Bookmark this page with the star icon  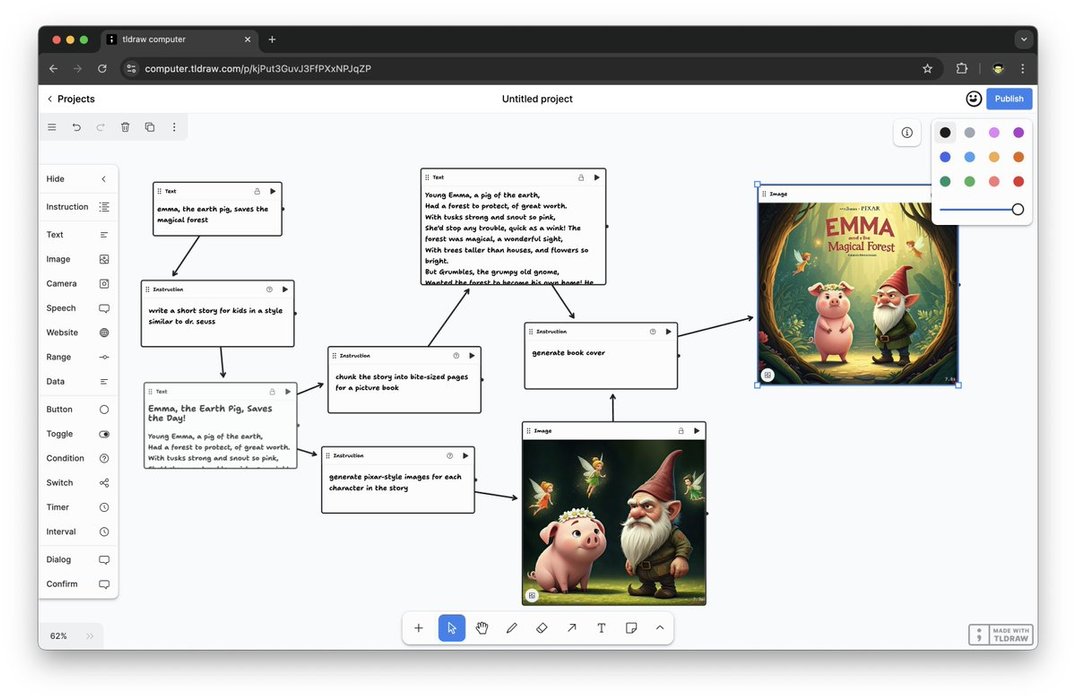[x=928, y=69]
